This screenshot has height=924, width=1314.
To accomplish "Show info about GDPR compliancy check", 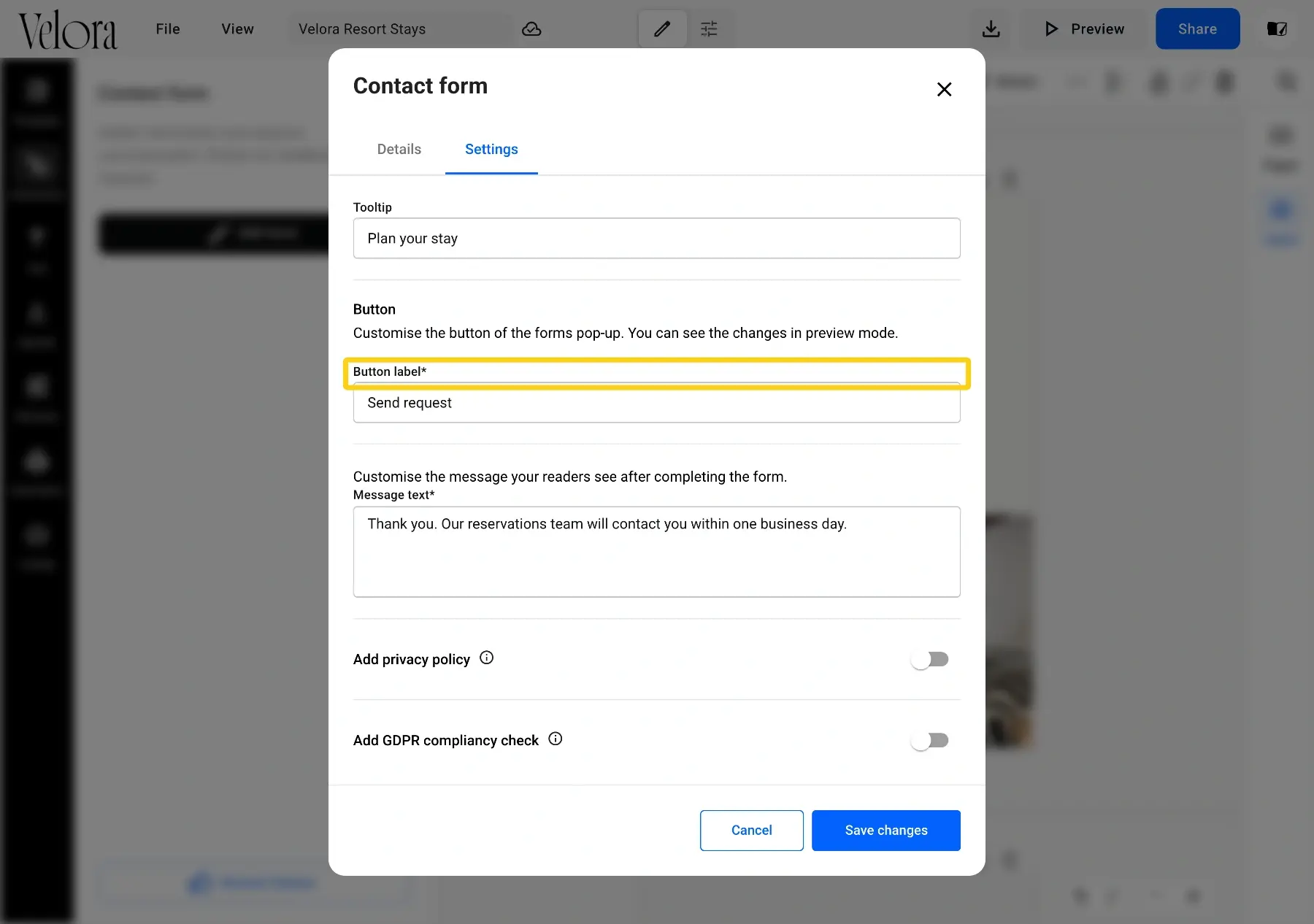I will 556,739.
